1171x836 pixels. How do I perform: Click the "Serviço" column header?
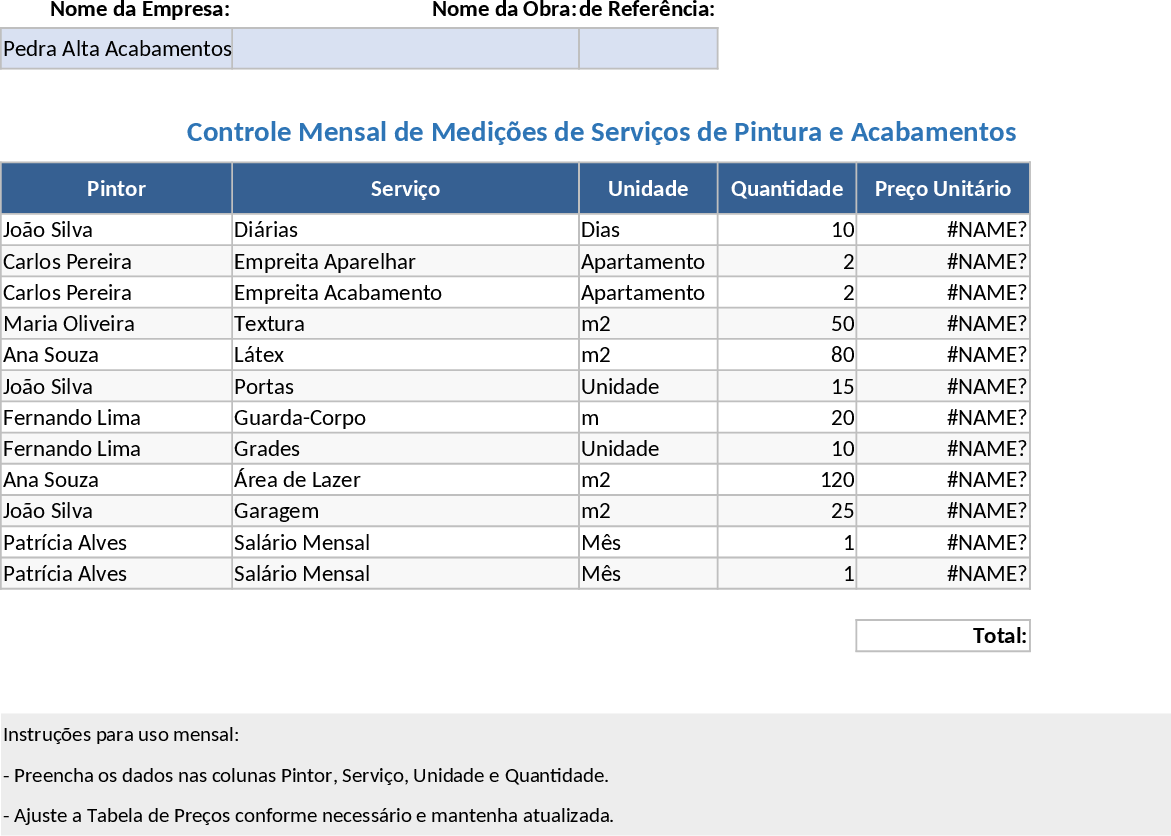pos(405,188)
